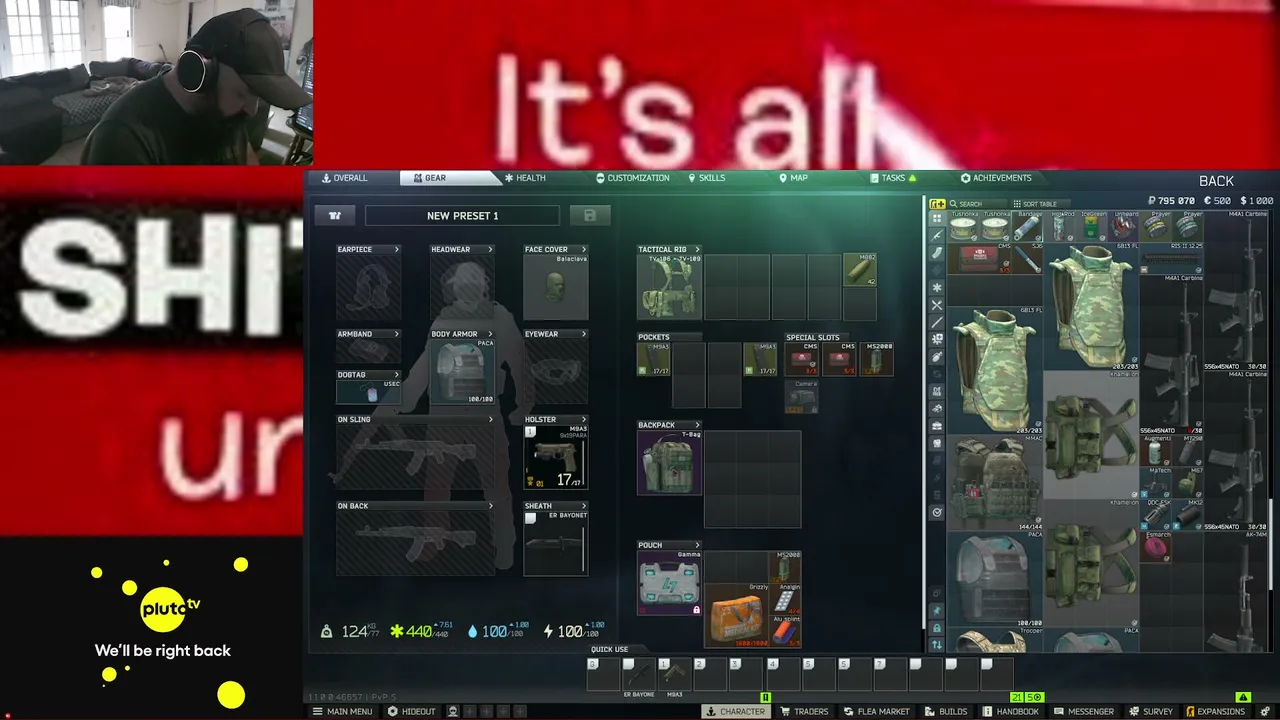Select the PACA armor in the Body Armor slot
The height and width of the screenshot is (720, 1280).
coord(462,371)
